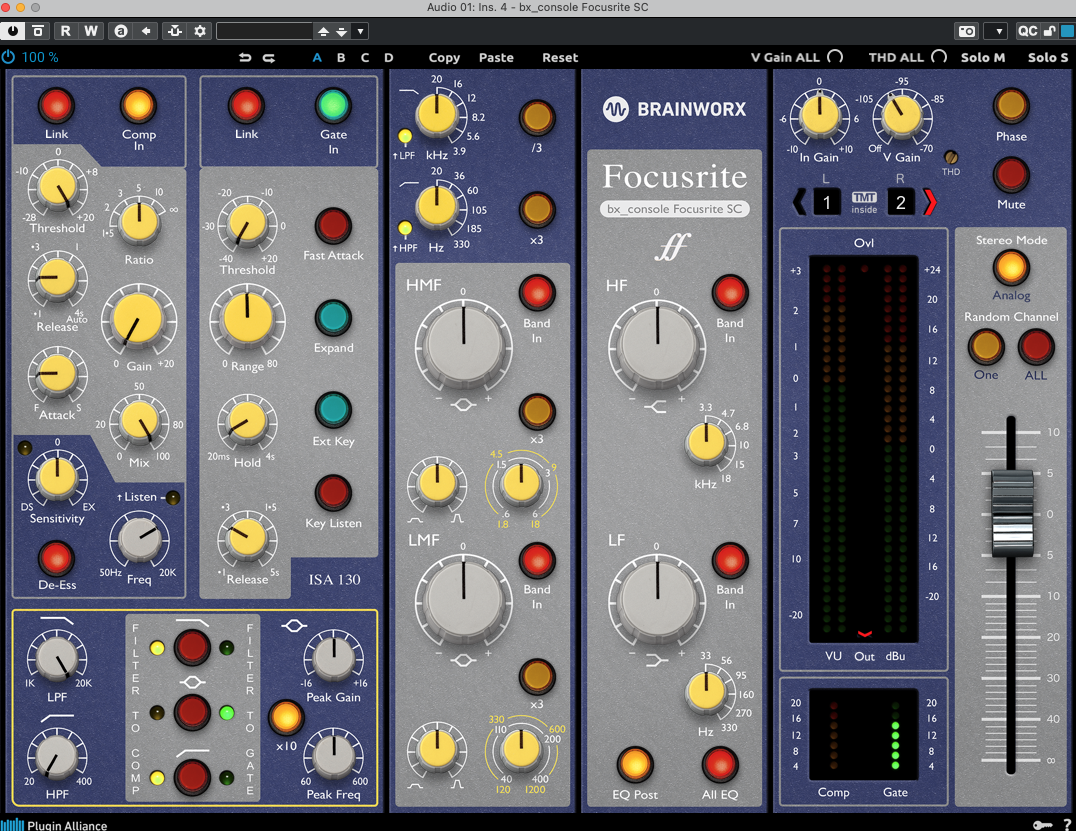Toggle the blue plugin power icon near 100%

(x=8, y=57)
